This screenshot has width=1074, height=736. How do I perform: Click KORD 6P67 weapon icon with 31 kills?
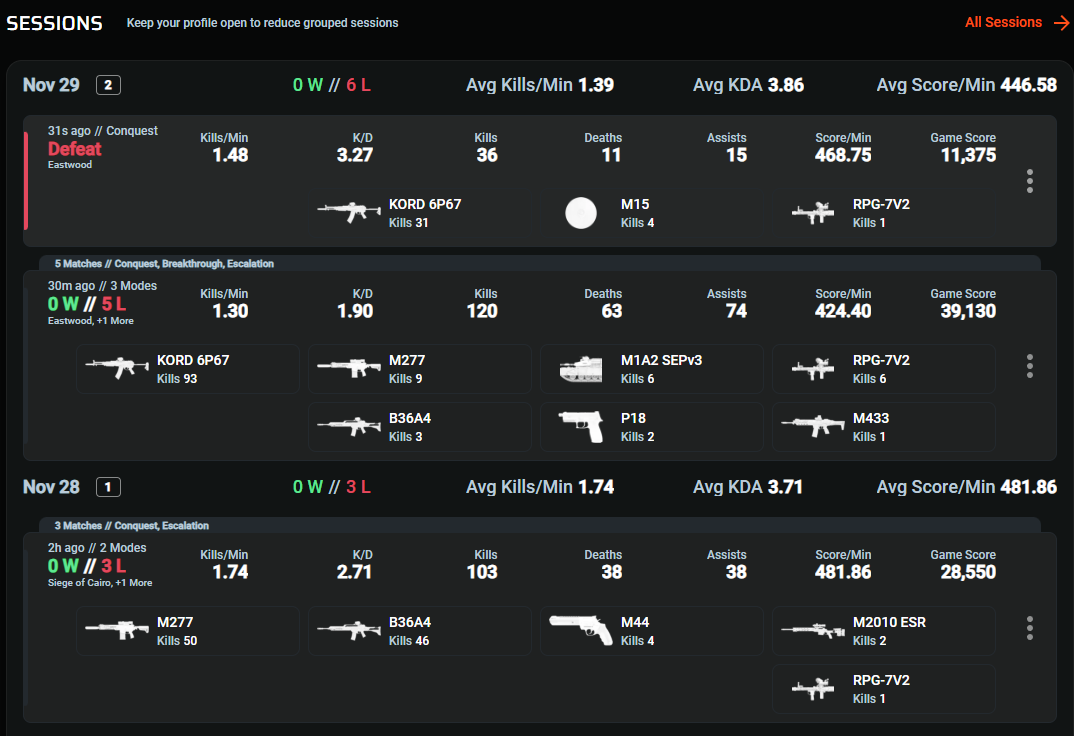point(349,212)
